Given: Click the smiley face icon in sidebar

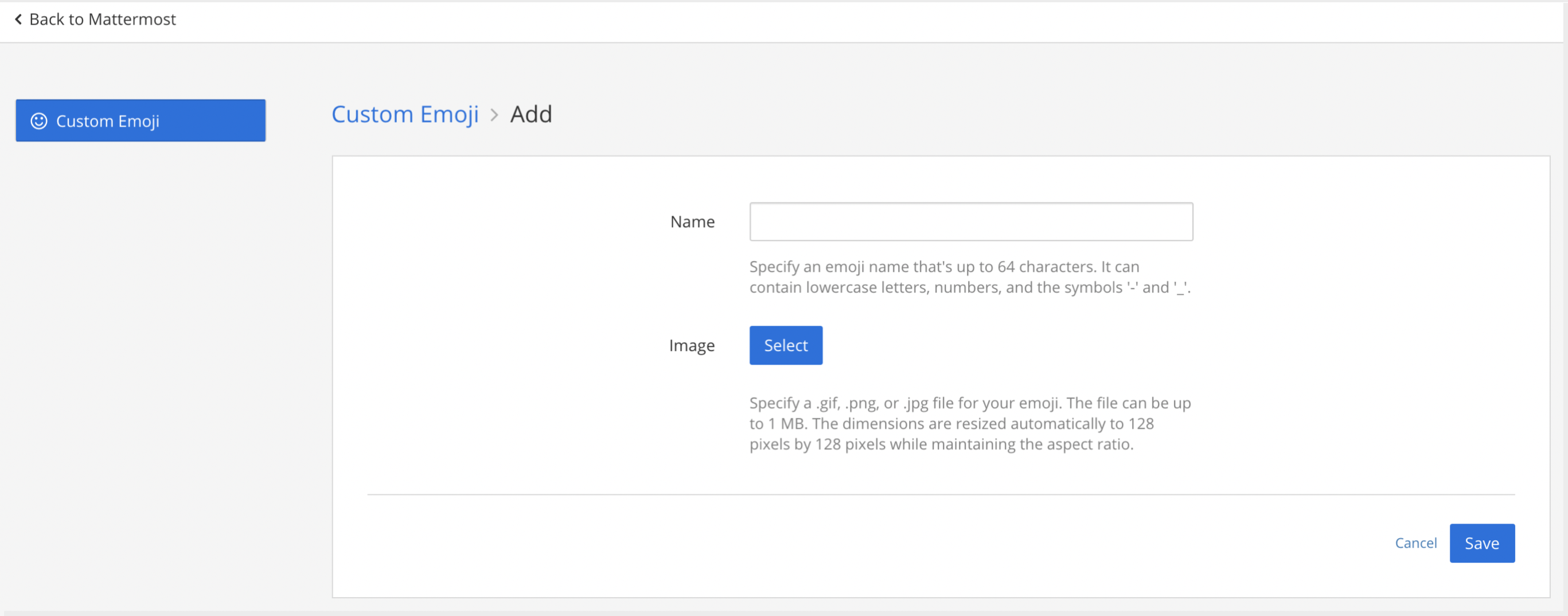Looking at the screenshot, I should pos(39,121).
